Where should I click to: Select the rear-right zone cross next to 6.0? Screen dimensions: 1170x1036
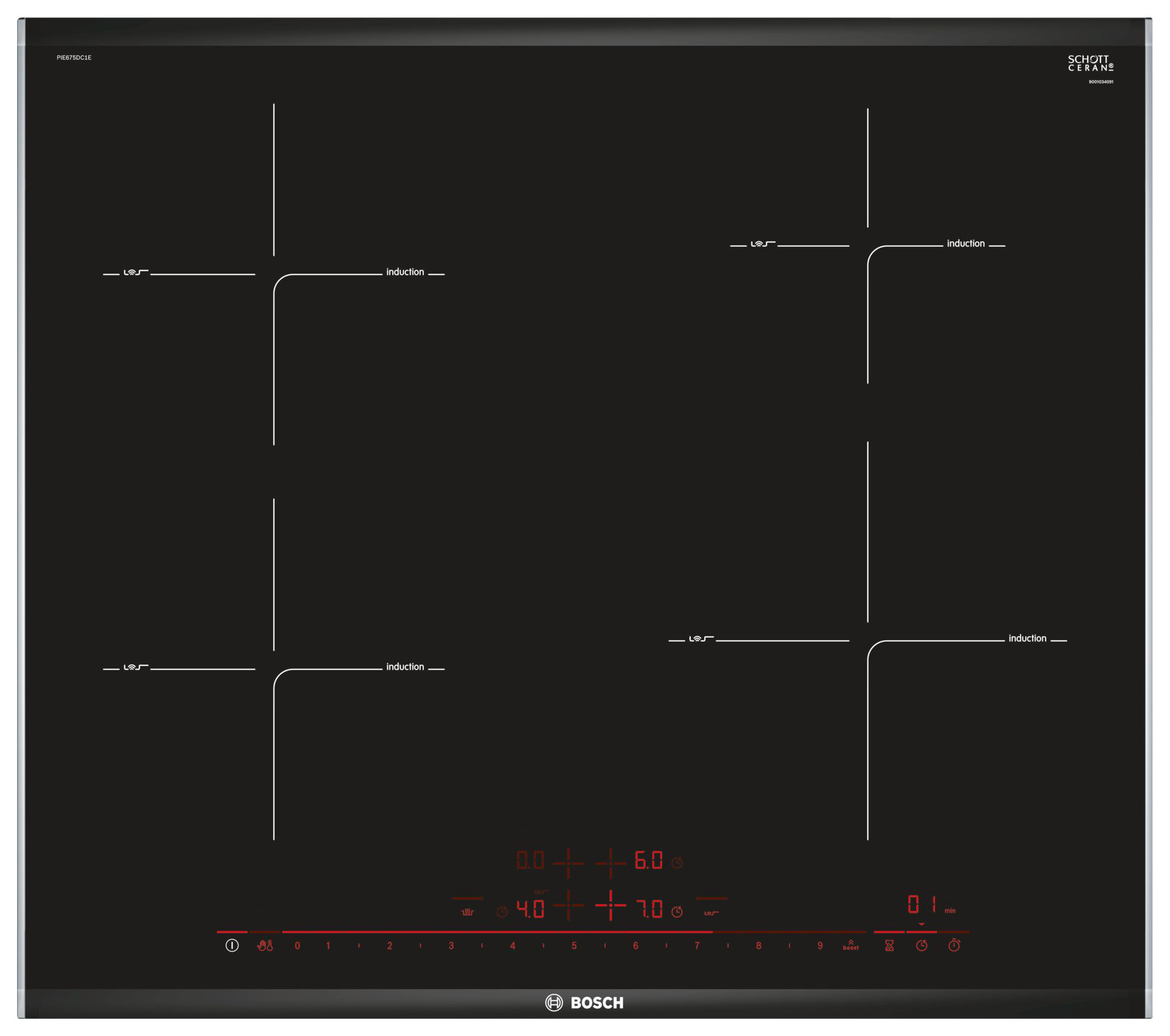click(611, 863)
